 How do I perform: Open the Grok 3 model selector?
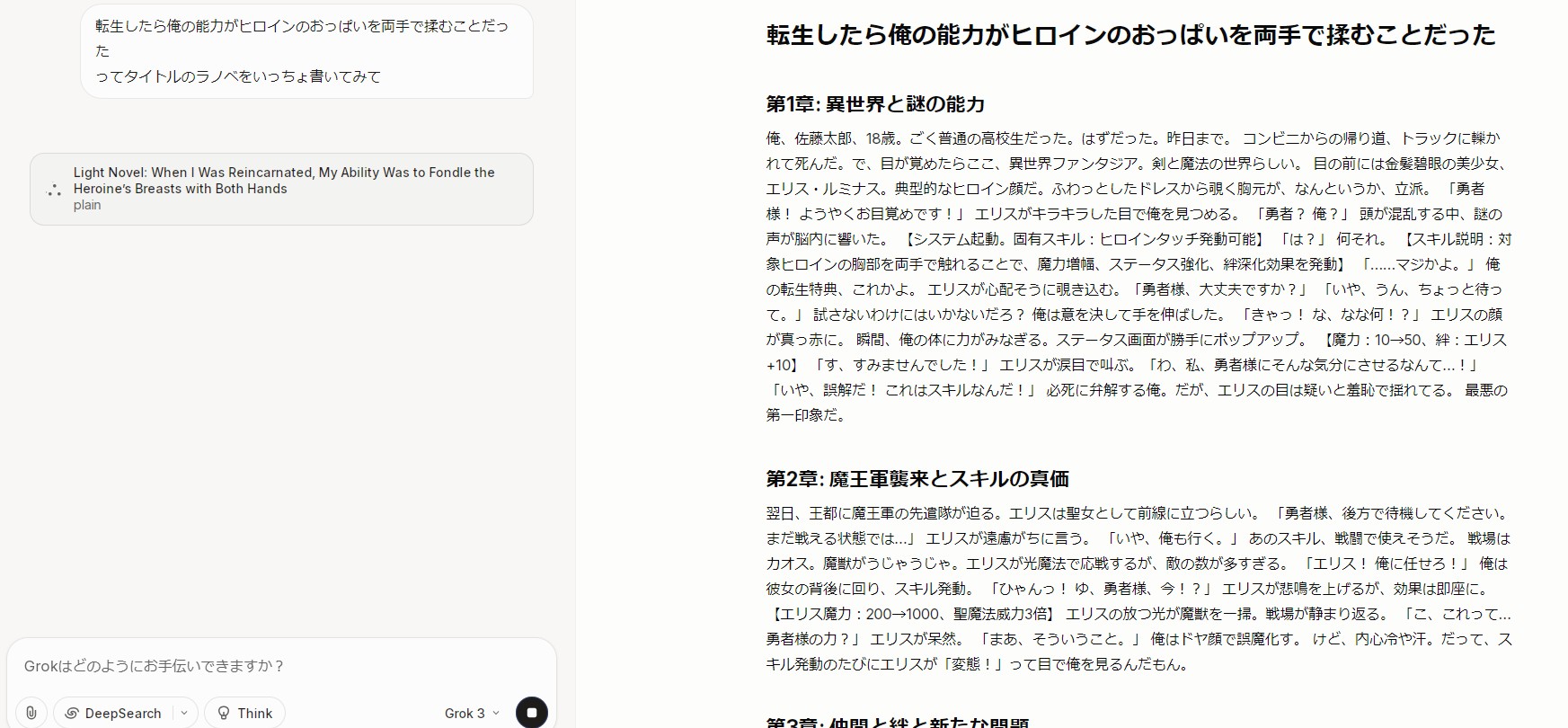pos(465,713)
